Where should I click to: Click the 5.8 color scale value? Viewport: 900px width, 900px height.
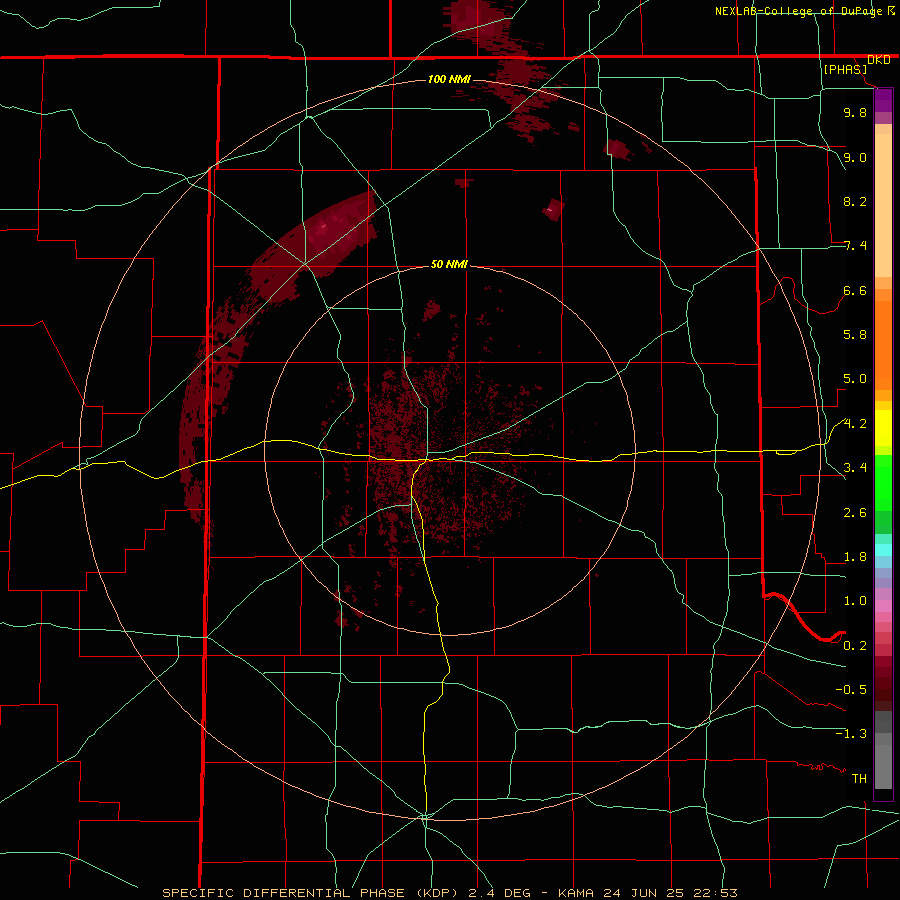(855, 335)
